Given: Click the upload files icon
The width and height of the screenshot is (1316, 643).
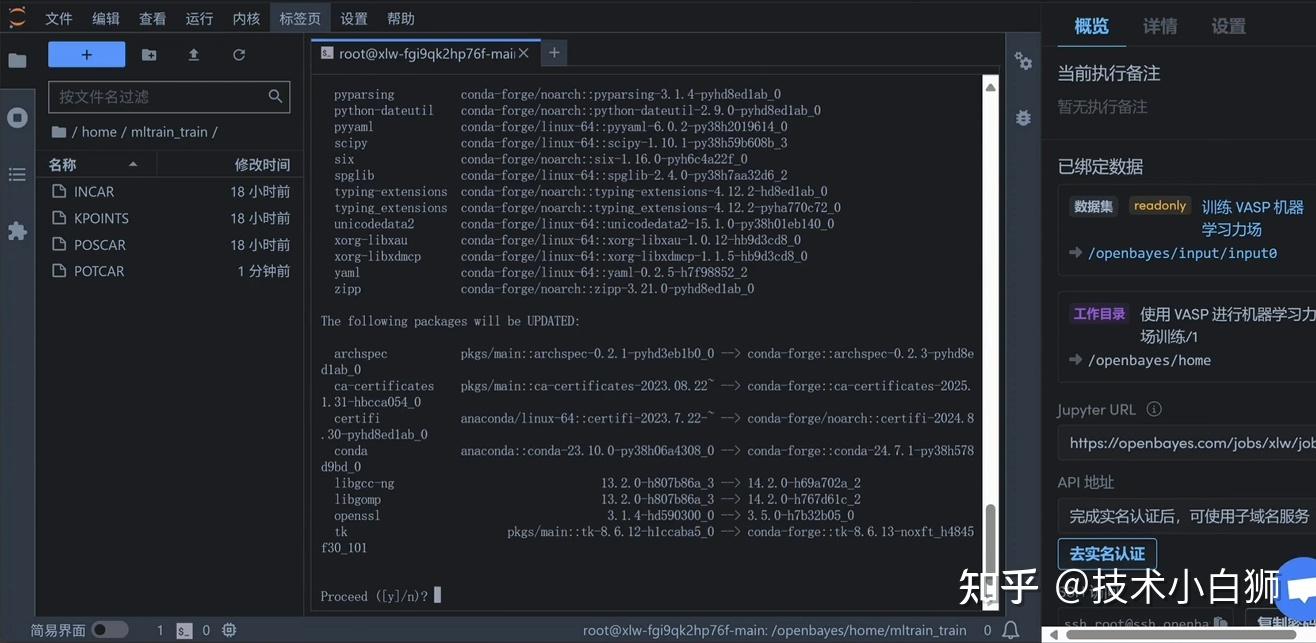Looking at the screenshot, I should [194, 55].
